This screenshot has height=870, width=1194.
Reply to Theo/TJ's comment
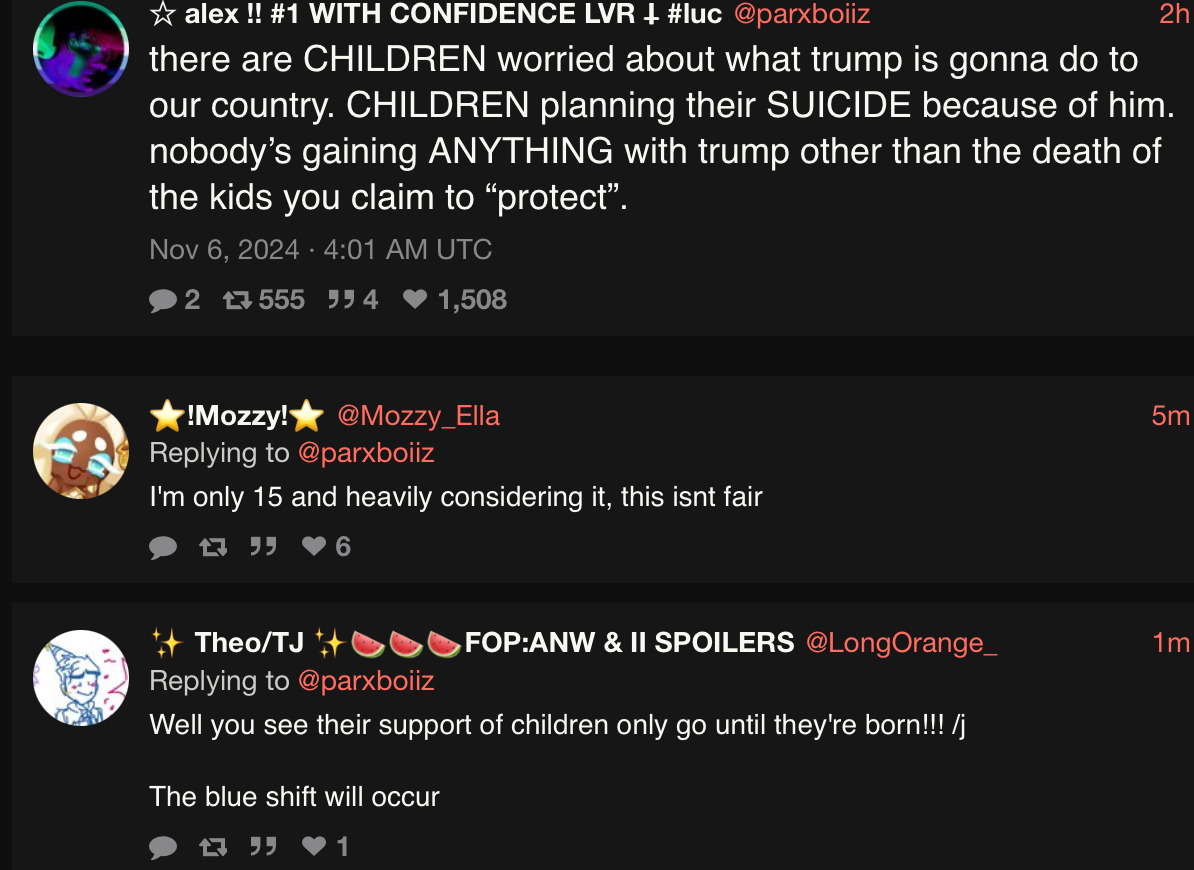click(x=163, y=847)
